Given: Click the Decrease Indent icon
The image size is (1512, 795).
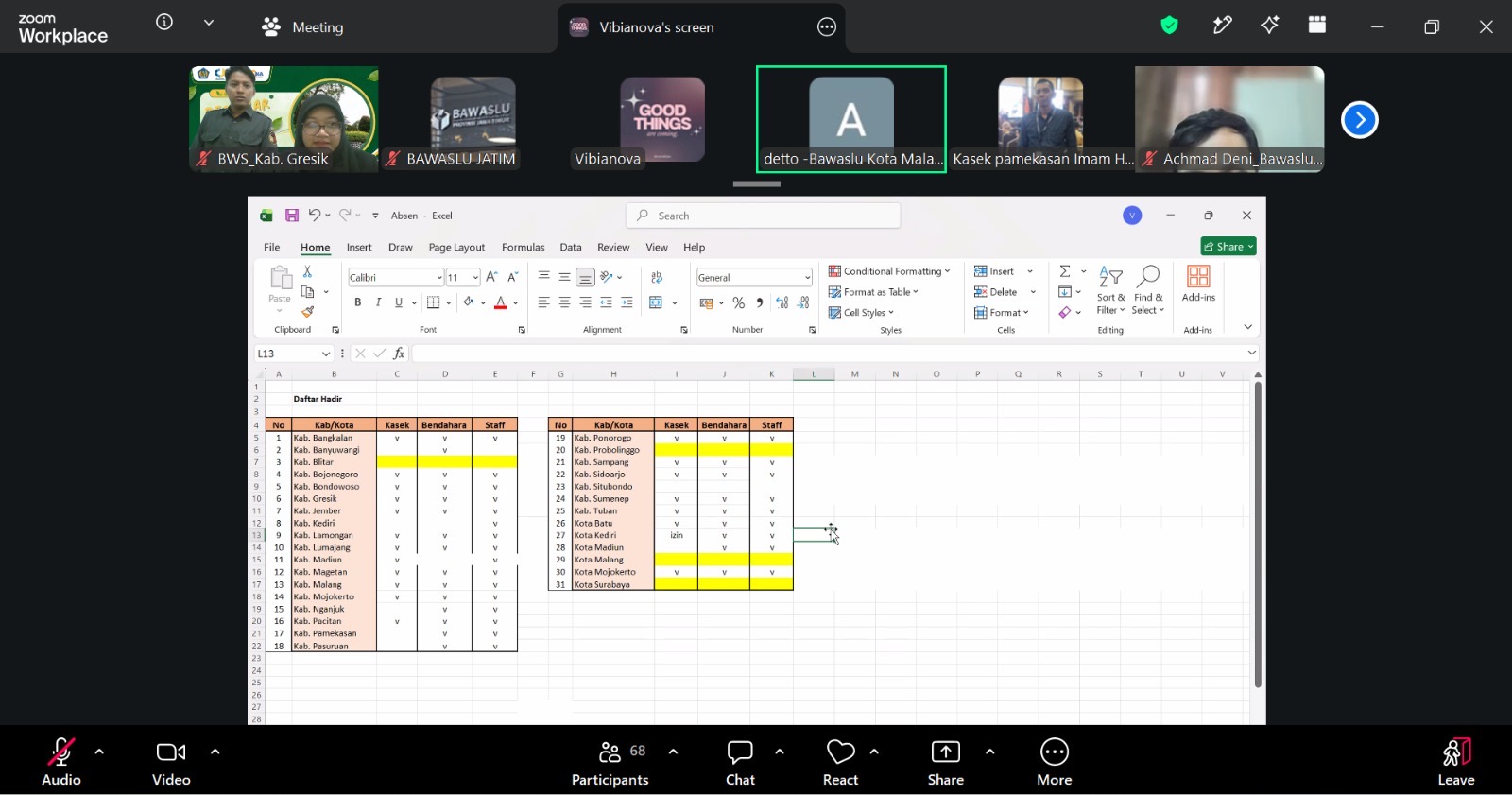Looking at the screenshot, I should 606,302.
